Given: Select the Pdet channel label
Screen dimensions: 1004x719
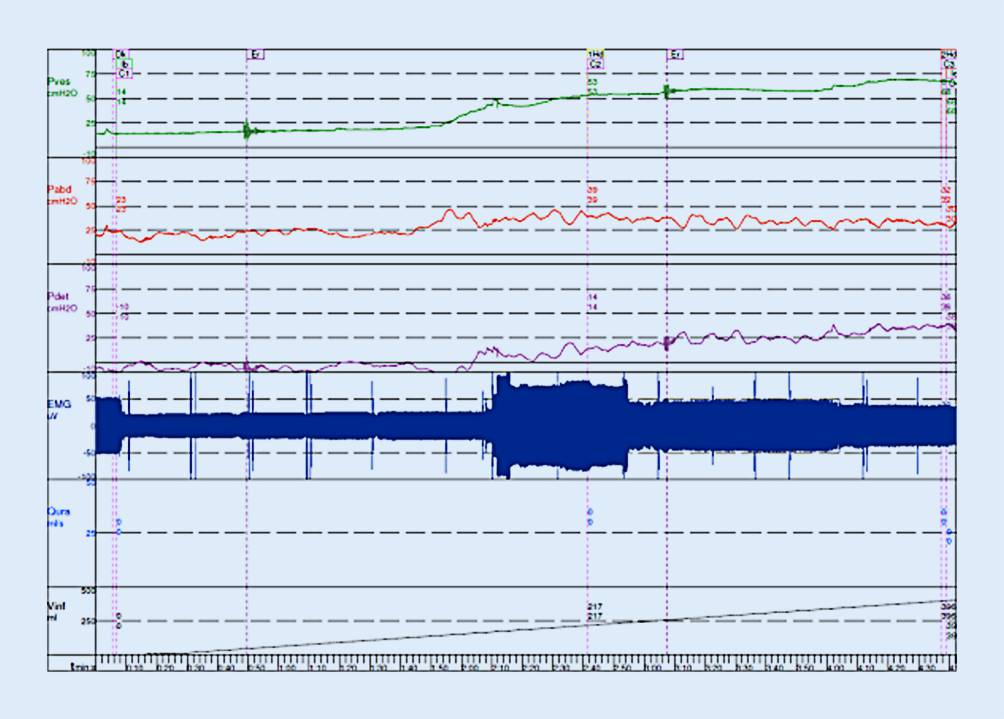Looking at the screenshot, I should coord(59,296).
